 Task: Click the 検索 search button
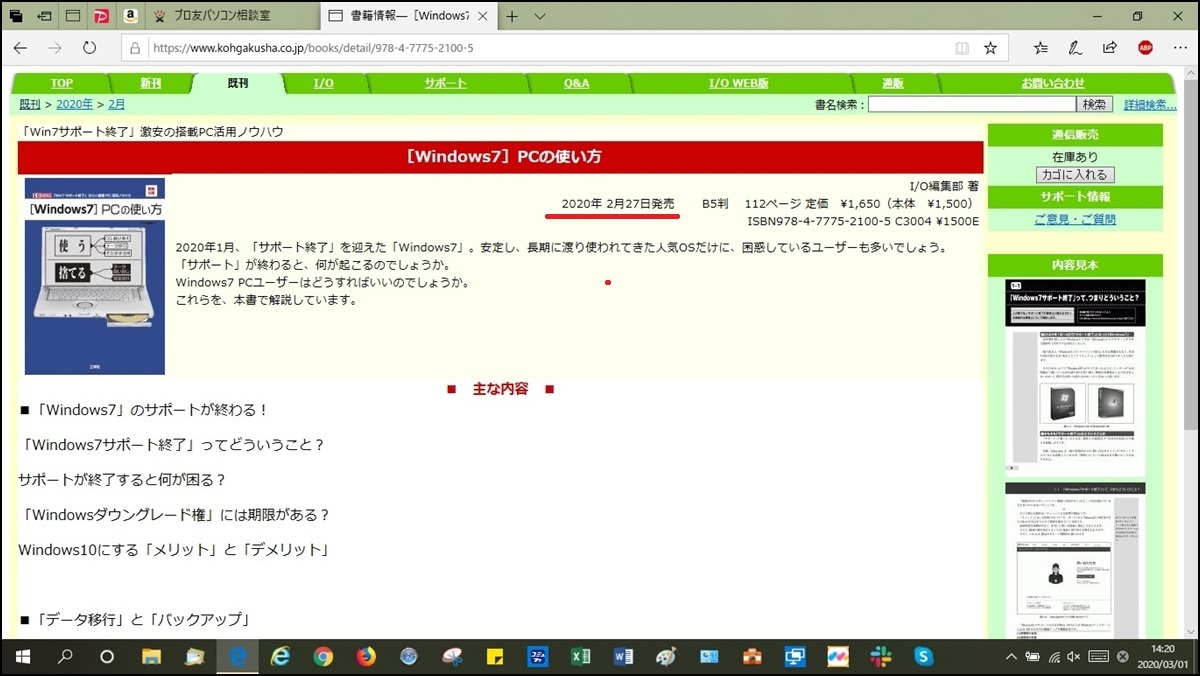point(1094,104)
